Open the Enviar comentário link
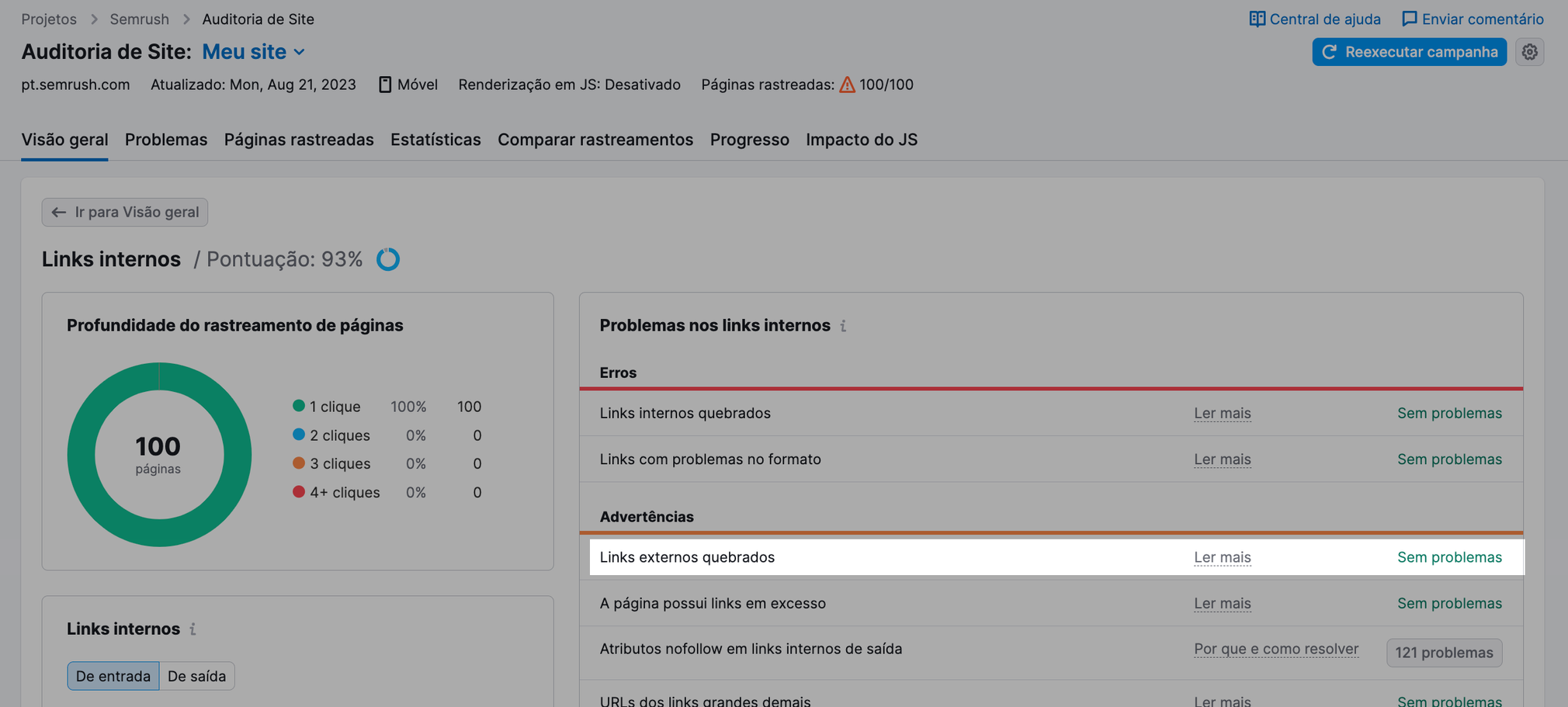Image resolution: width=1568 pixels, height=707 pixels. (x=1473, y=19)
